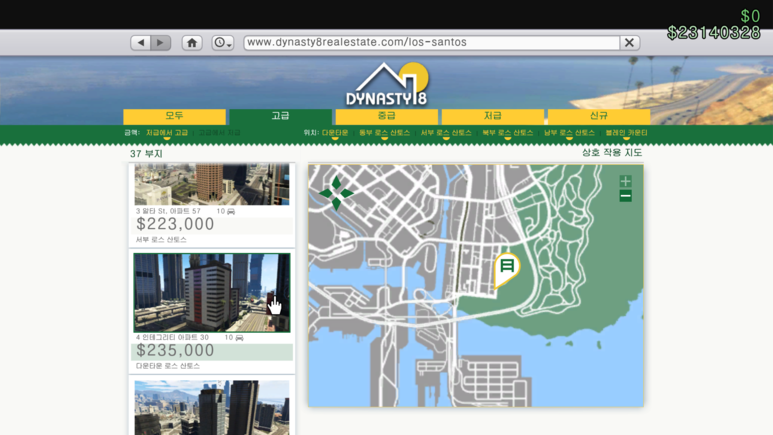Open the third property thumbnail below $235,000
This screenshot has width=773, height=435.
(x=212, y=407)
